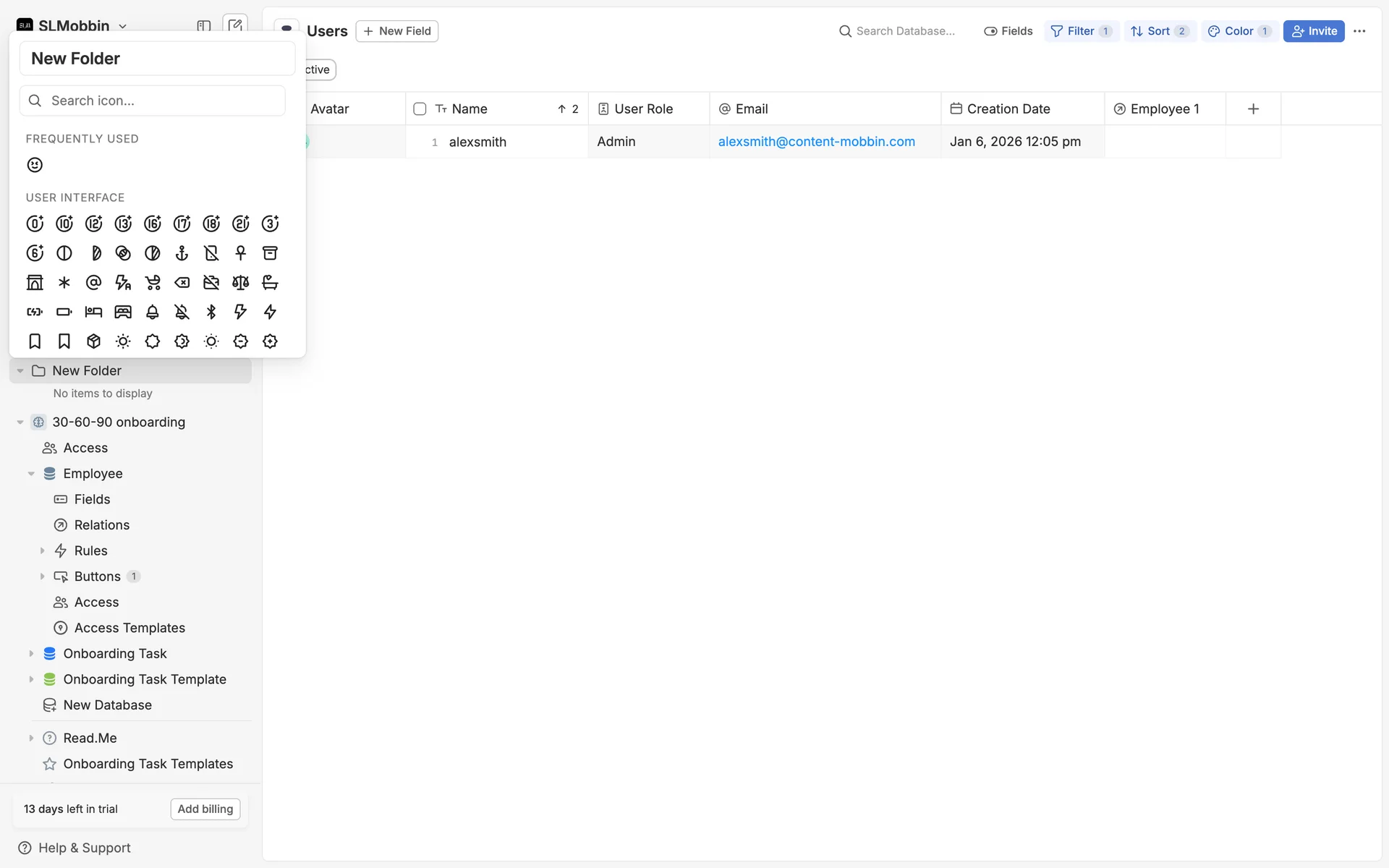The height and width of the screenshot is (868, 1389).
Task: Pick the smiley face frequently used icon
Action: 35,165
